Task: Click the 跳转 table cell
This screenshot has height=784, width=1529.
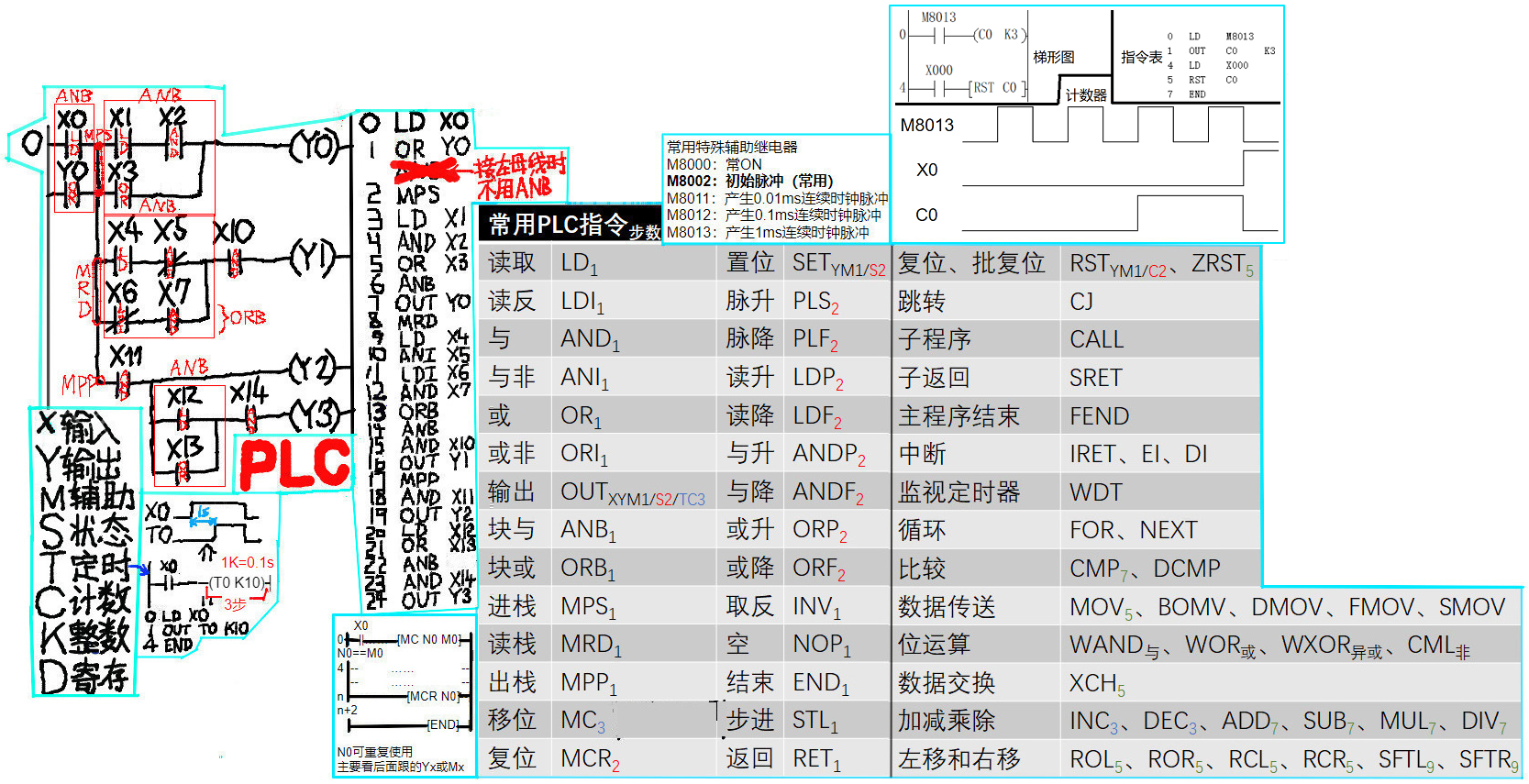Action: tap(976, 302)
